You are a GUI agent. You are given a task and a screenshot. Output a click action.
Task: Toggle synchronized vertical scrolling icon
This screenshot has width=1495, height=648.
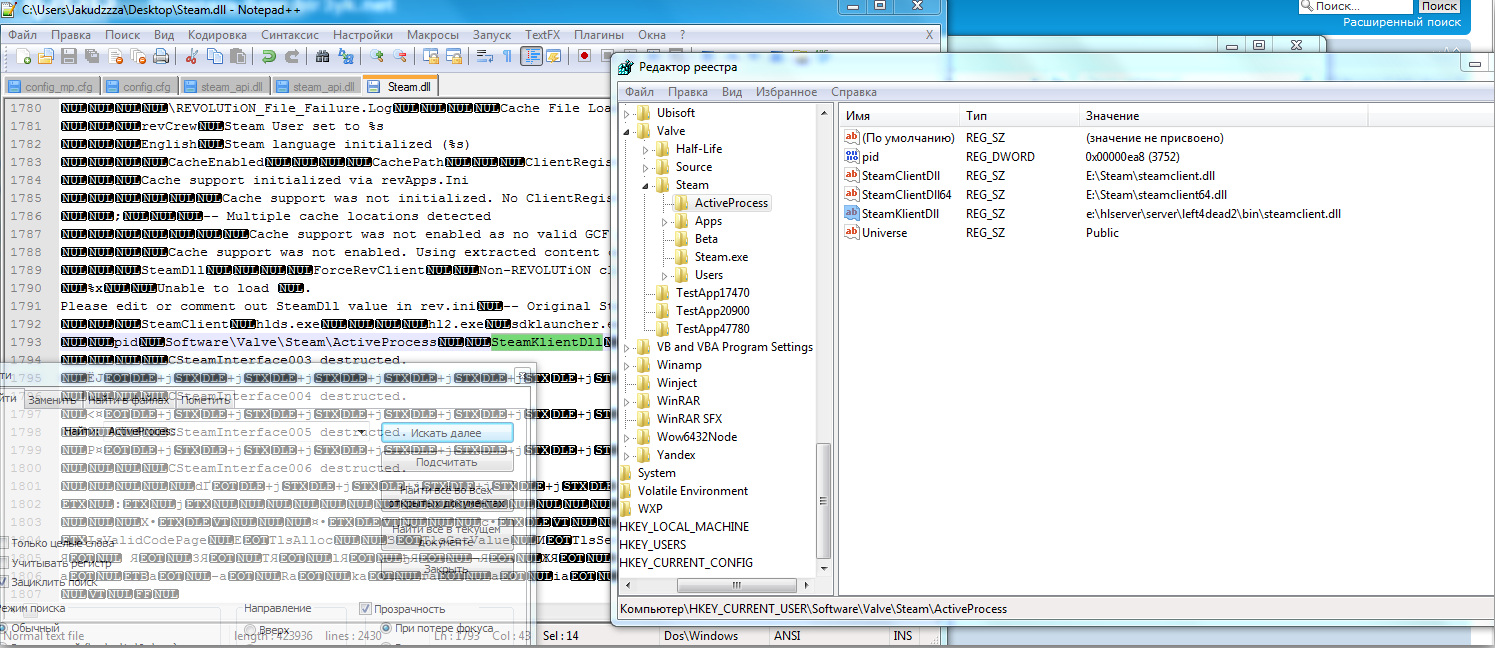[430, 56]
